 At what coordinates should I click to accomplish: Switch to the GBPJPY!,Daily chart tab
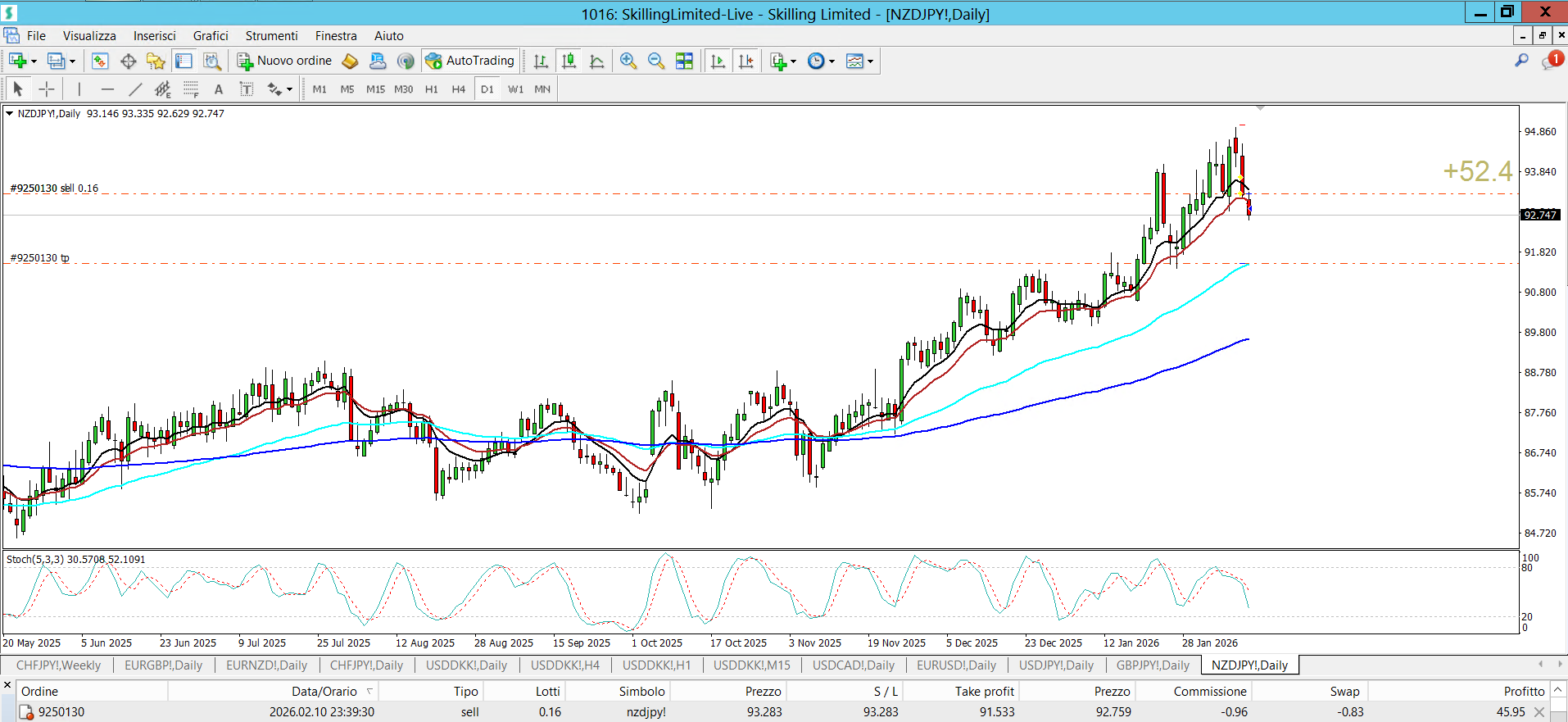tap(1152, 665)
